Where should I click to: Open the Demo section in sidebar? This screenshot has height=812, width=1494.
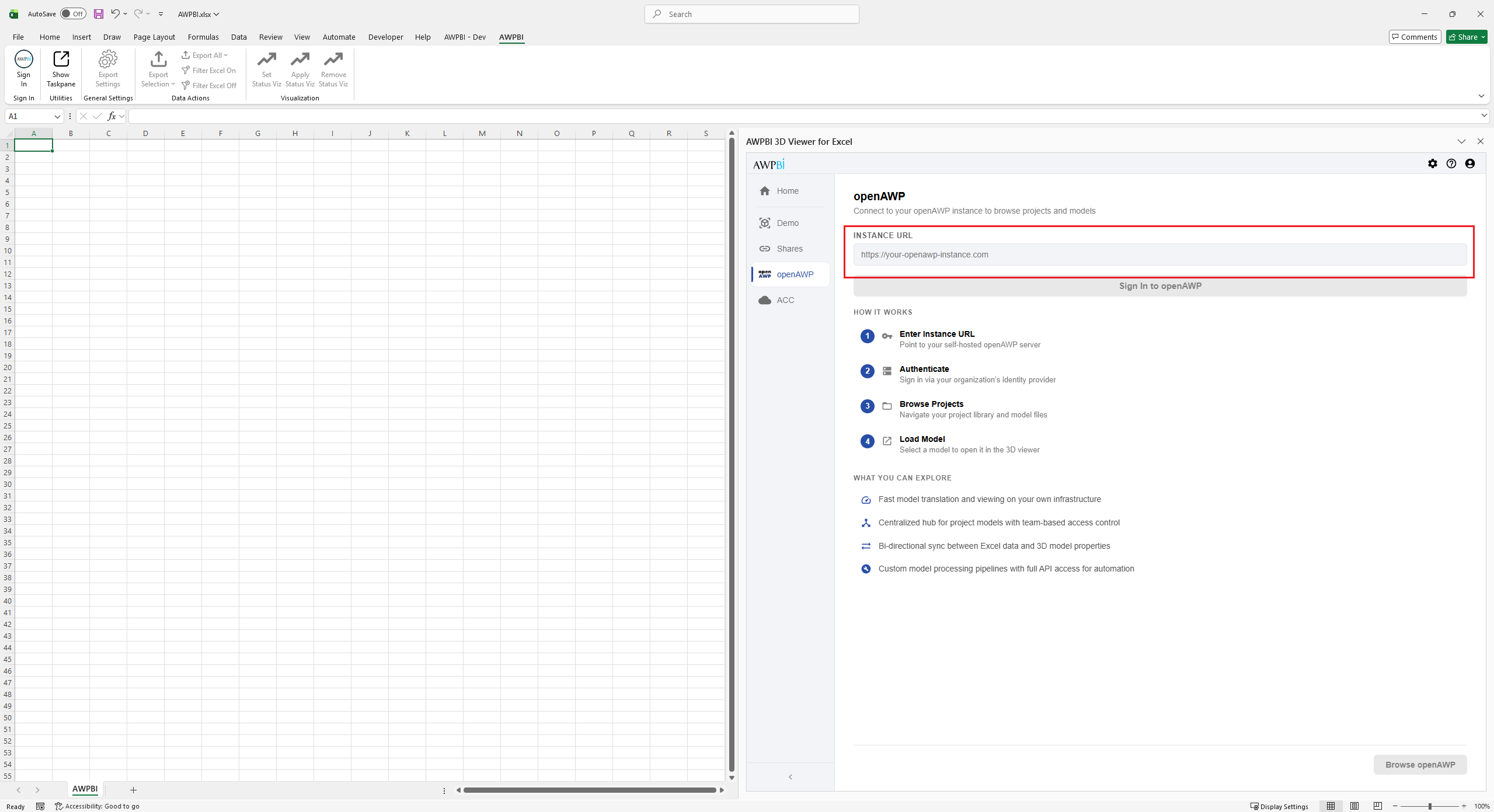(790, 223)
